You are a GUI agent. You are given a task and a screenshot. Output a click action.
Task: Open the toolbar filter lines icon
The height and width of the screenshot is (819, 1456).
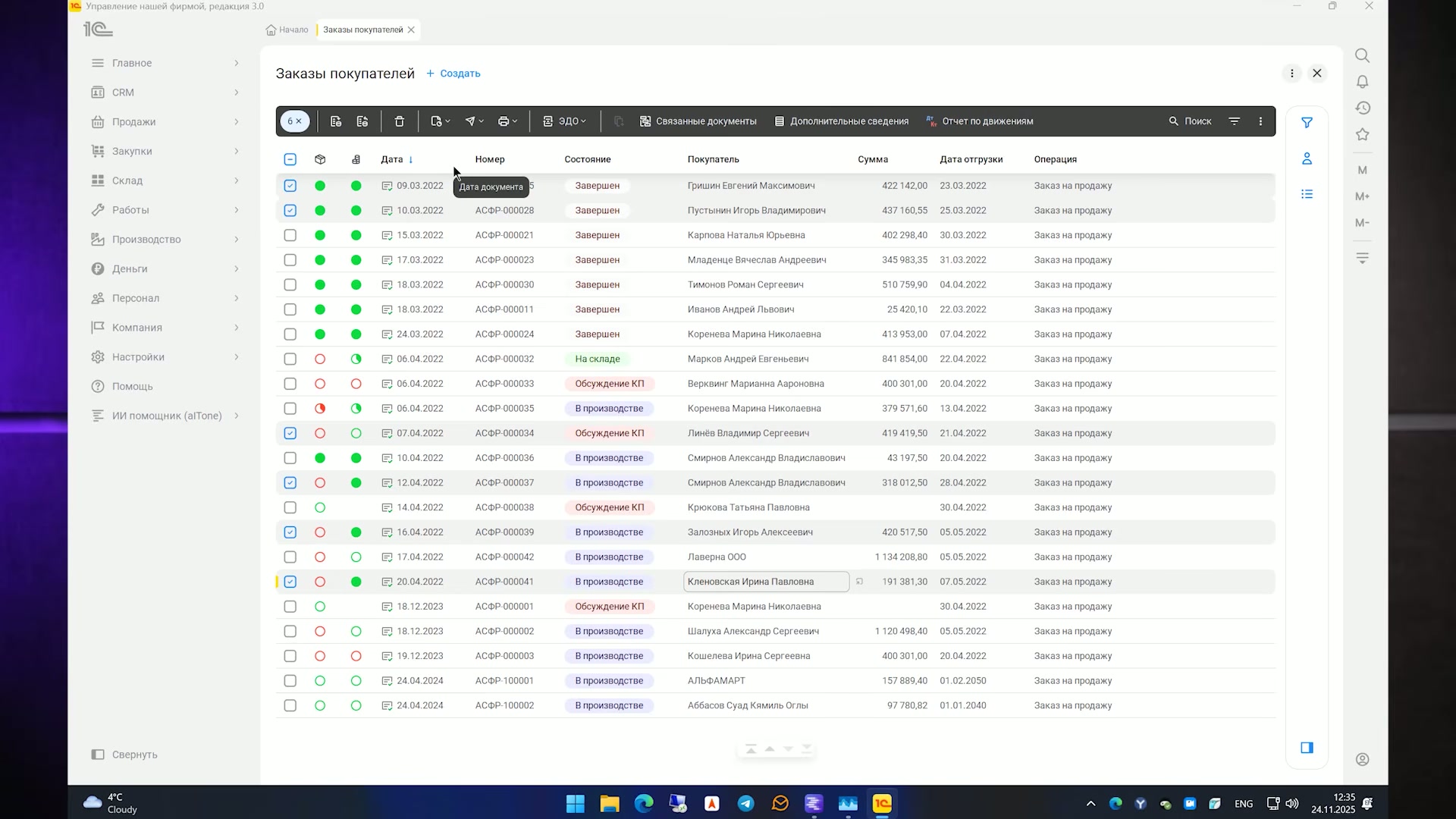[1235, 121]
